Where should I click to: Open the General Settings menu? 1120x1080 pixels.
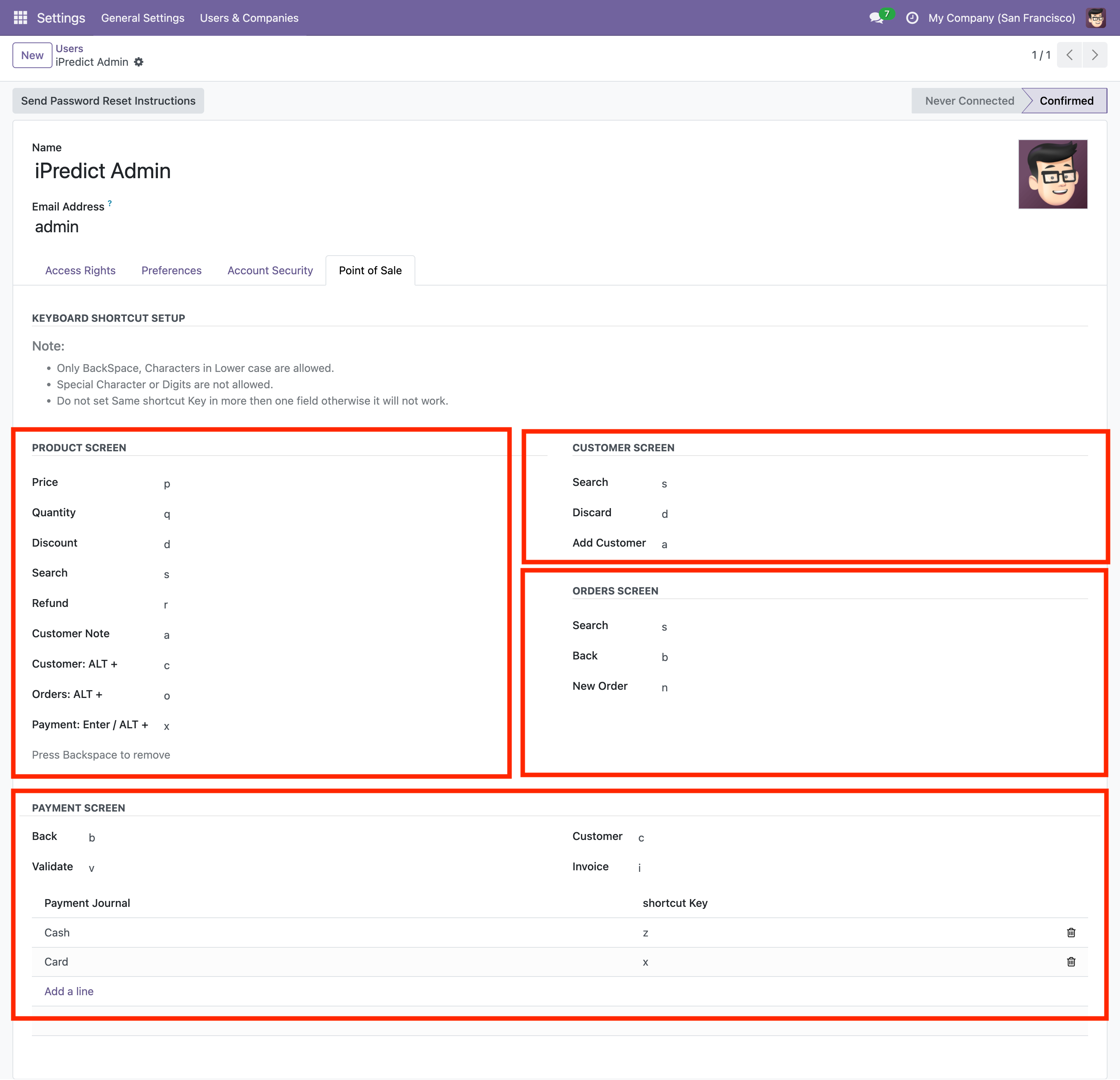143,18
